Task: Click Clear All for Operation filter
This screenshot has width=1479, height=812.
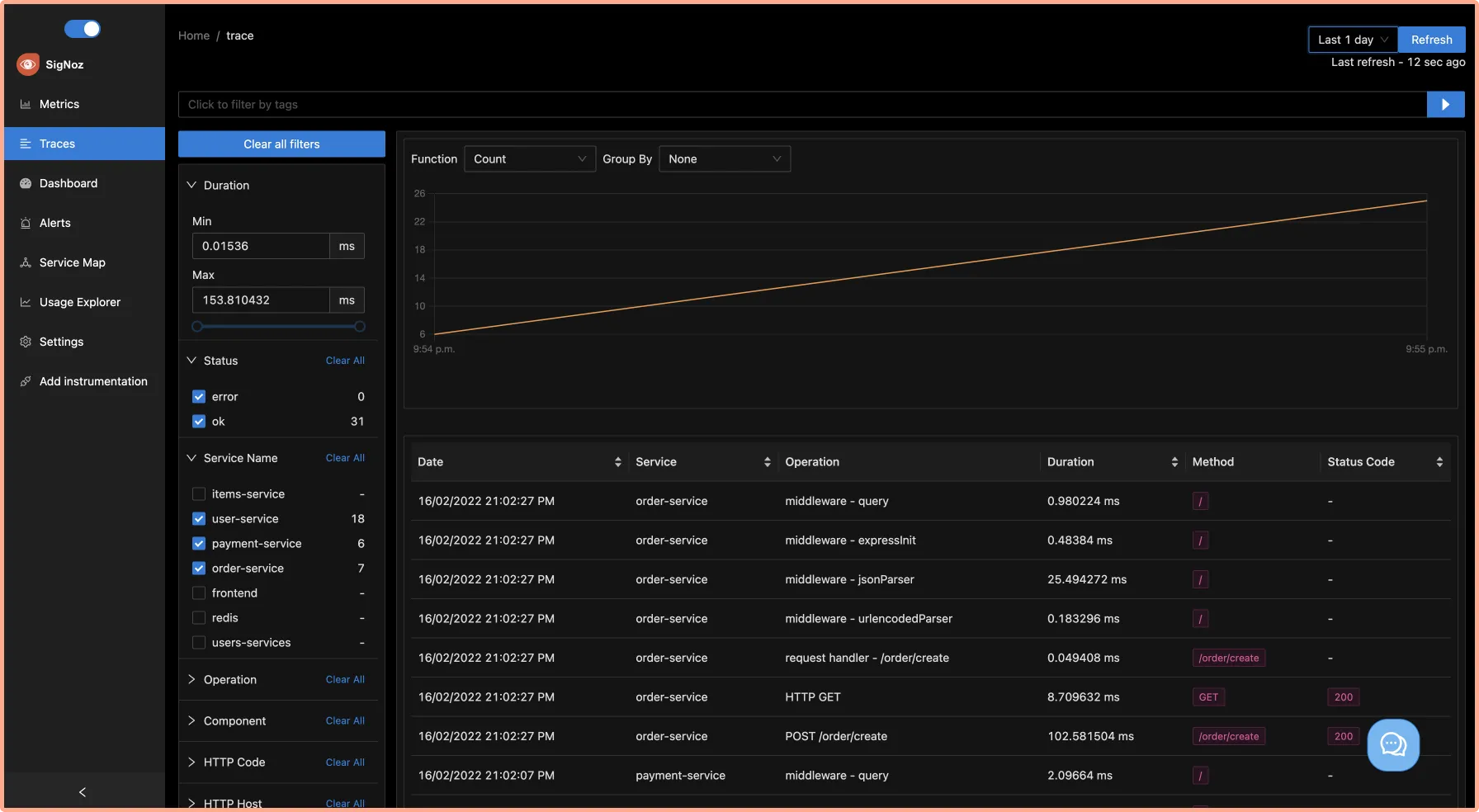Action: (x=345, y=680)
